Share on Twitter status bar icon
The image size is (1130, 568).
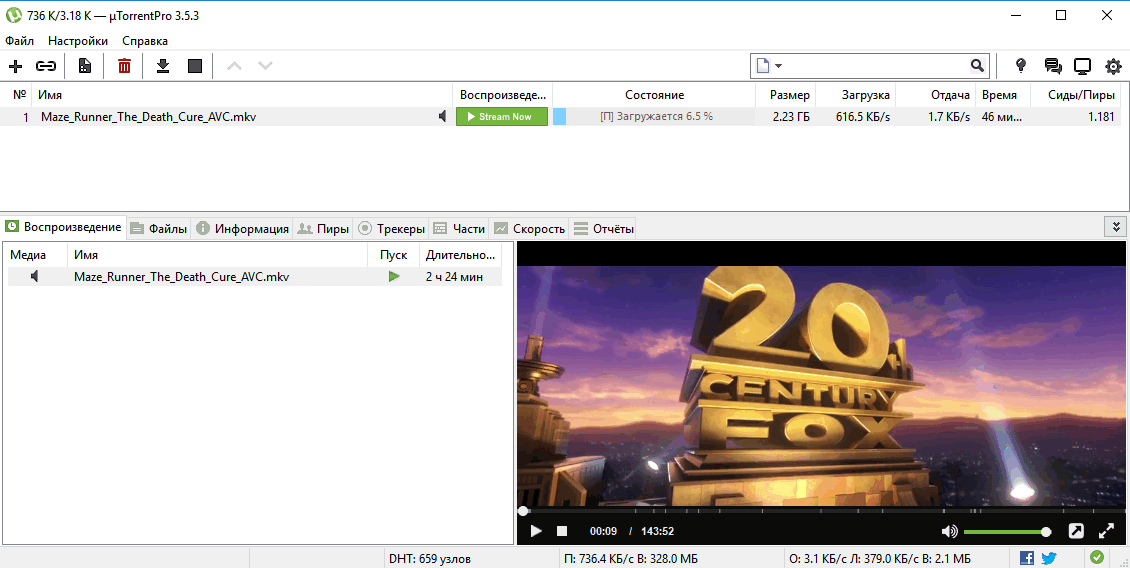pyautogui.click(x=1049, y=558)
